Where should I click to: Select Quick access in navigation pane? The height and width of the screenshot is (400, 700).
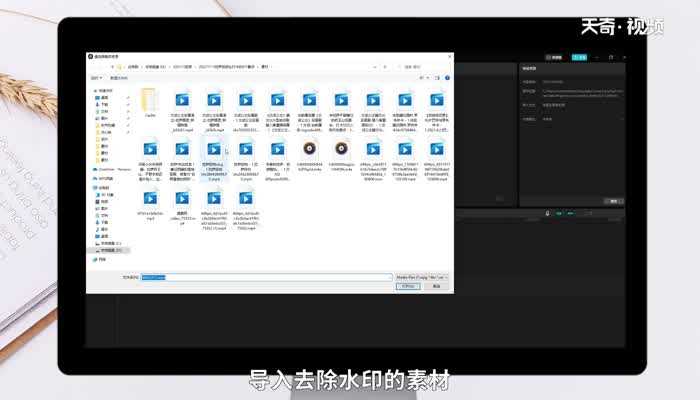[x=106, y=91]
